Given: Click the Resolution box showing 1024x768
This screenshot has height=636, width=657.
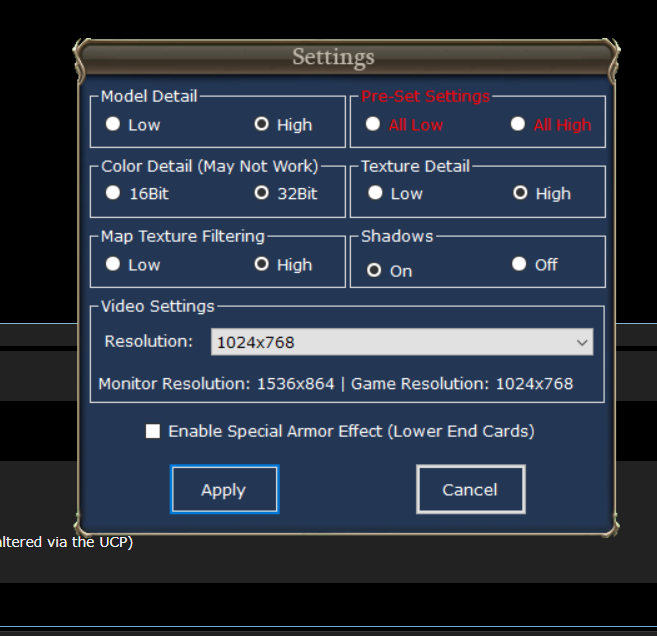Looking at the screenshot, I should coord(390,342).
